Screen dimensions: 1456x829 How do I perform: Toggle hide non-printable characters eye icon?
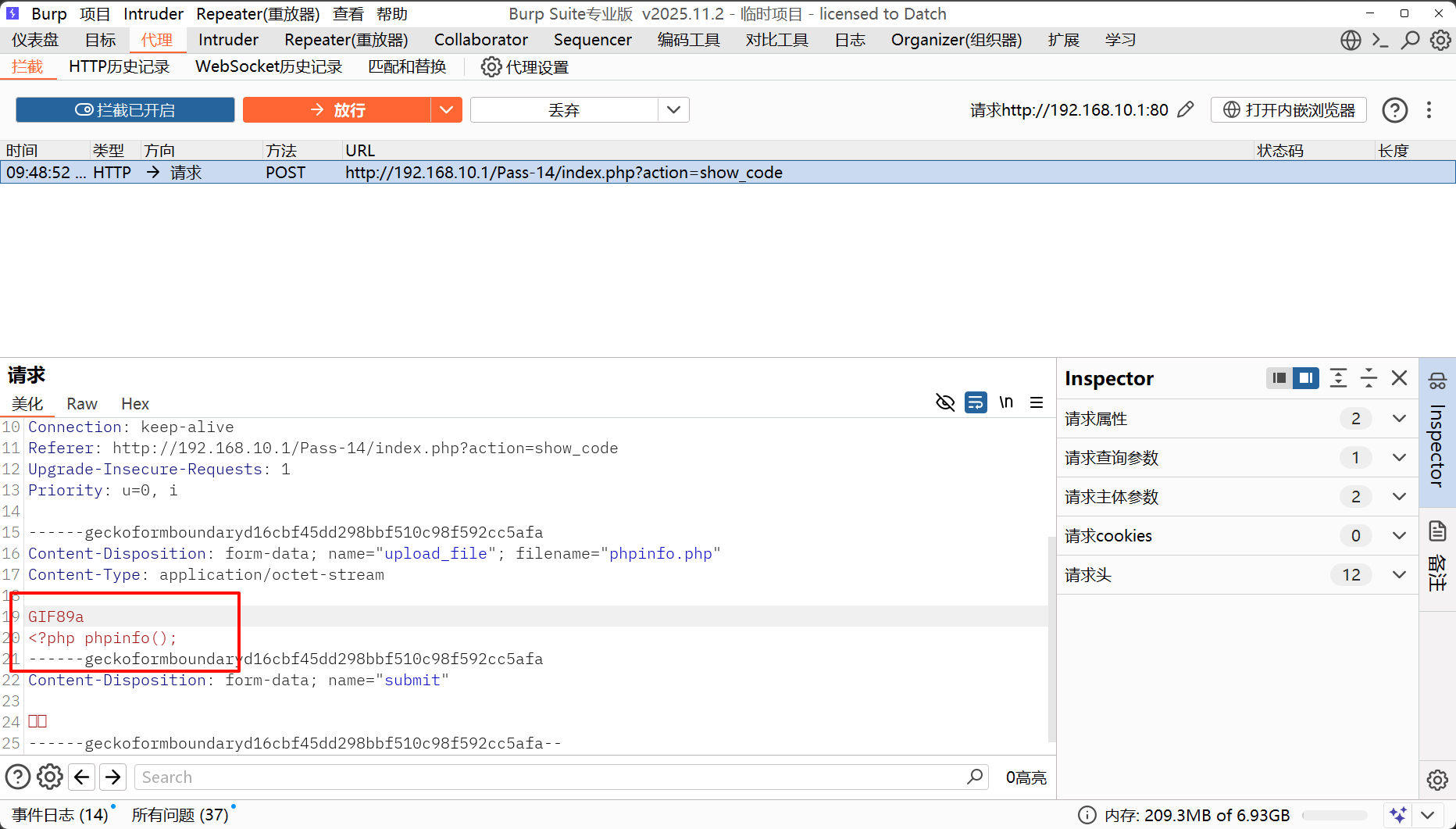(x=945, y=402)
